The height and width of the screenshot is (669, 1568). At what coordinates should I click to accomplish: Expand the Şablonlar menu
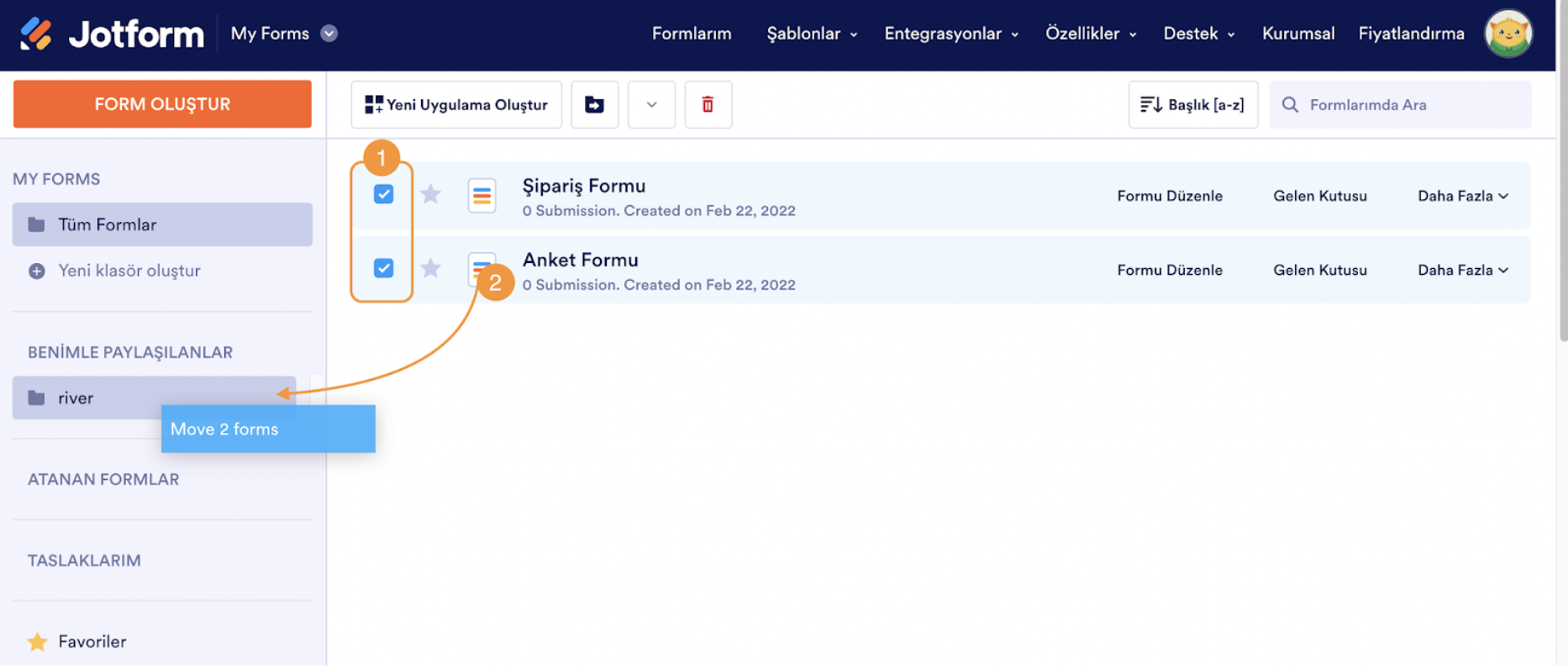812,34
